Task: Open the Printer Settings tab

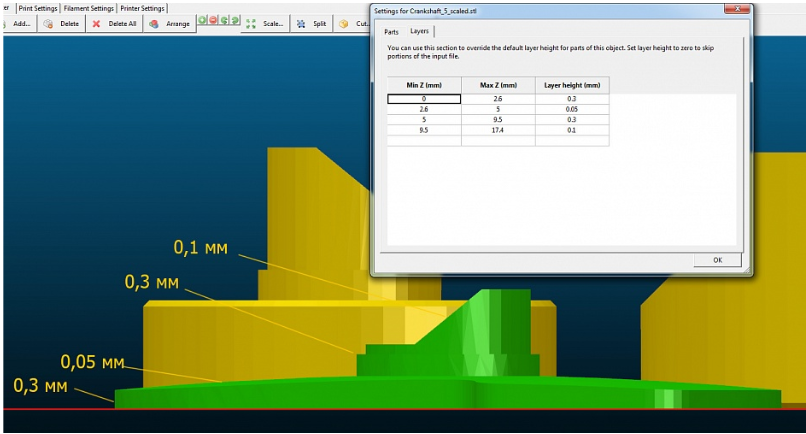Action: pyautogui.click(x=142, y=8)
